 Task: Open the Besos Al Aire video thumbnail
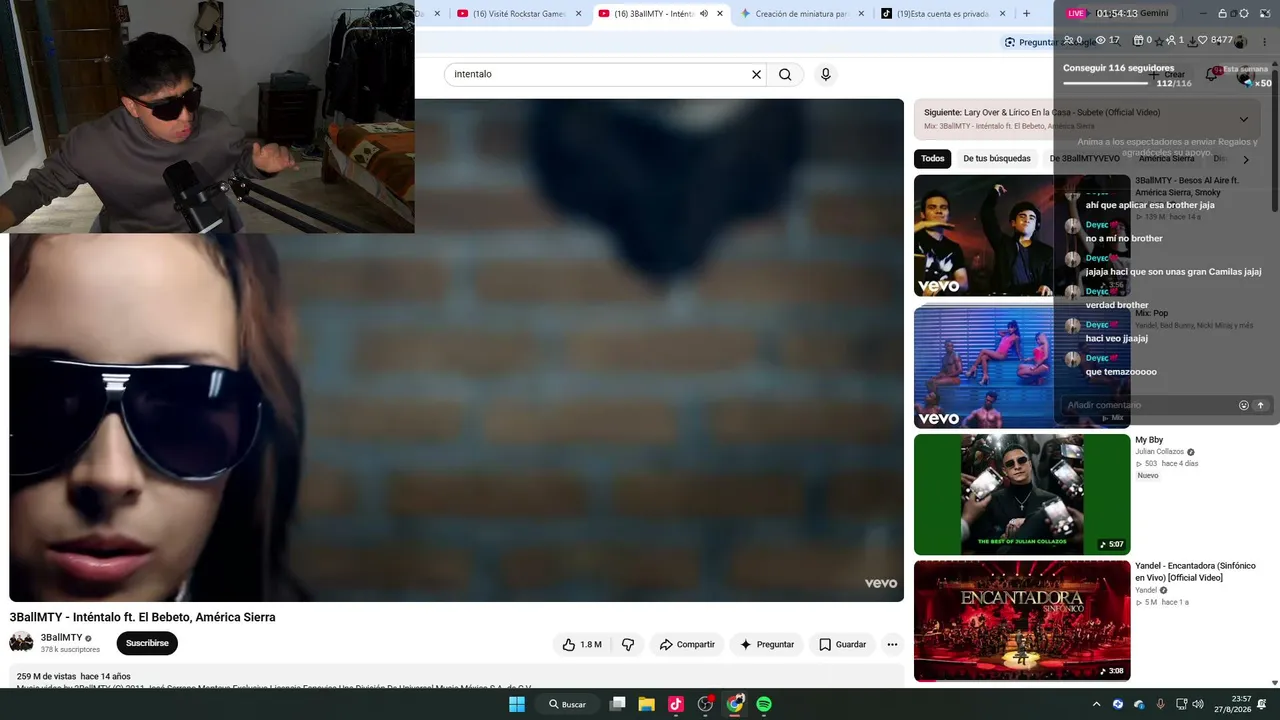[x=1022, y=236]
